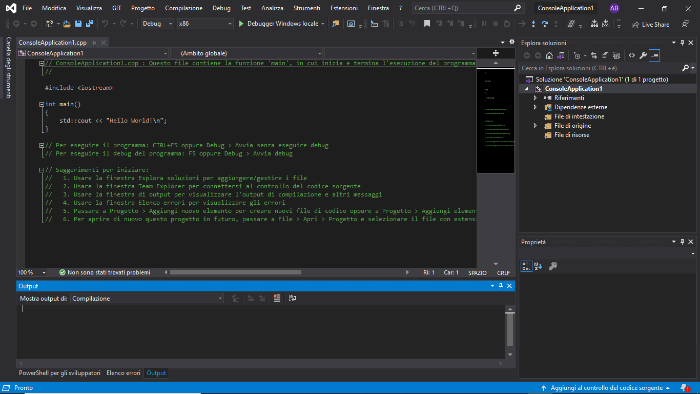Open the Strumenti menu
700x394 pixels.
click(x=307, y=8)
